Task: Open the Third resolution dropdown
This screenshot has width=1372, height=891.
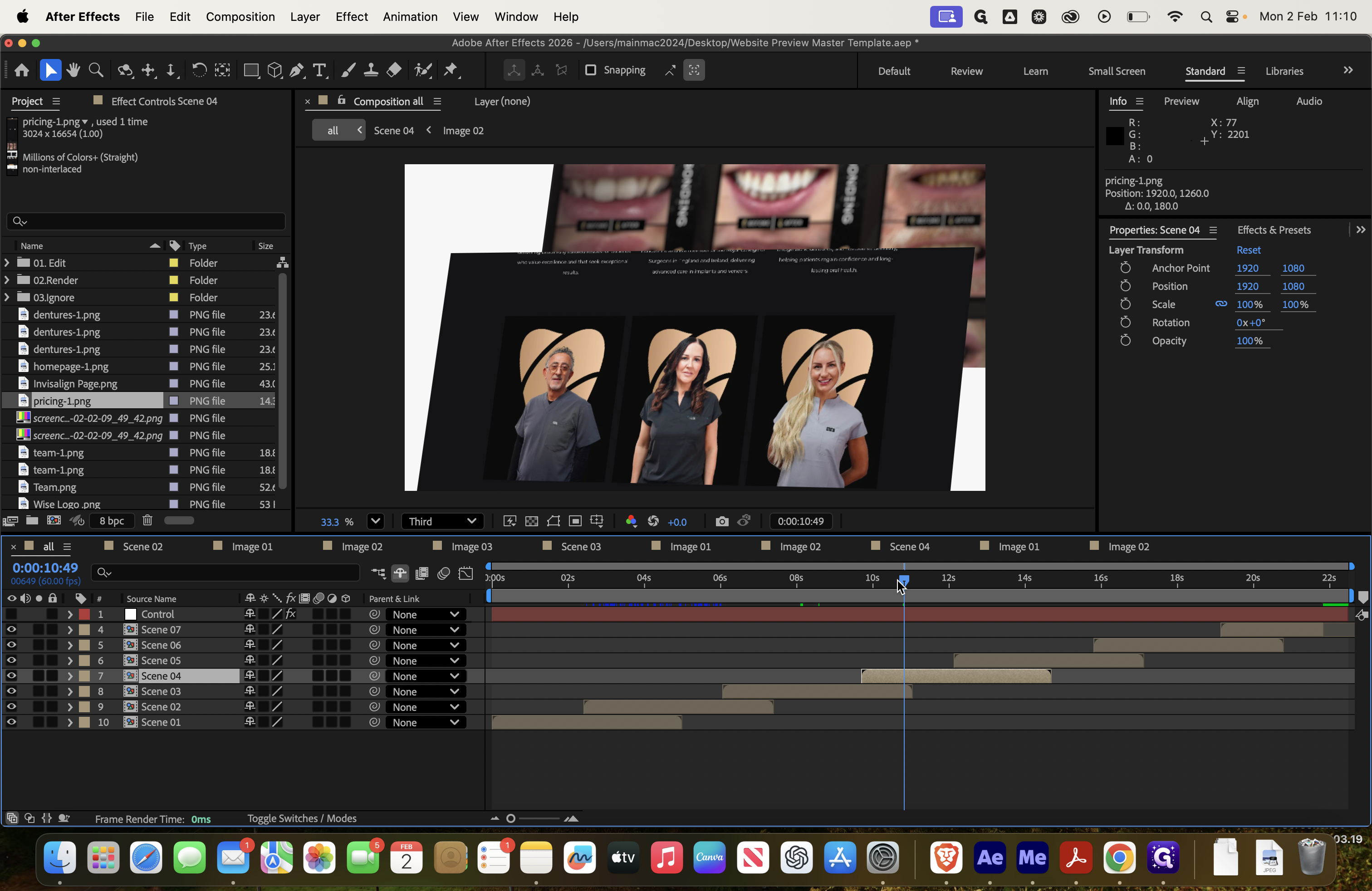Action: [442, 522]
